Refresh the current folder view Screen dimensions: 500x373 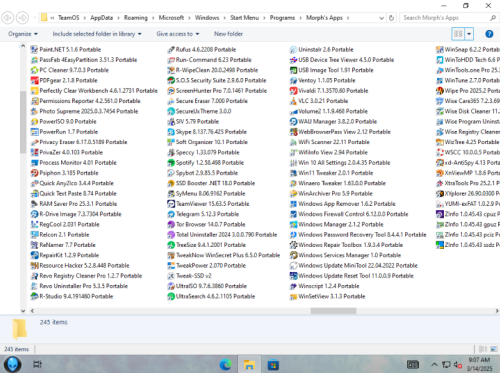point(392,18)
